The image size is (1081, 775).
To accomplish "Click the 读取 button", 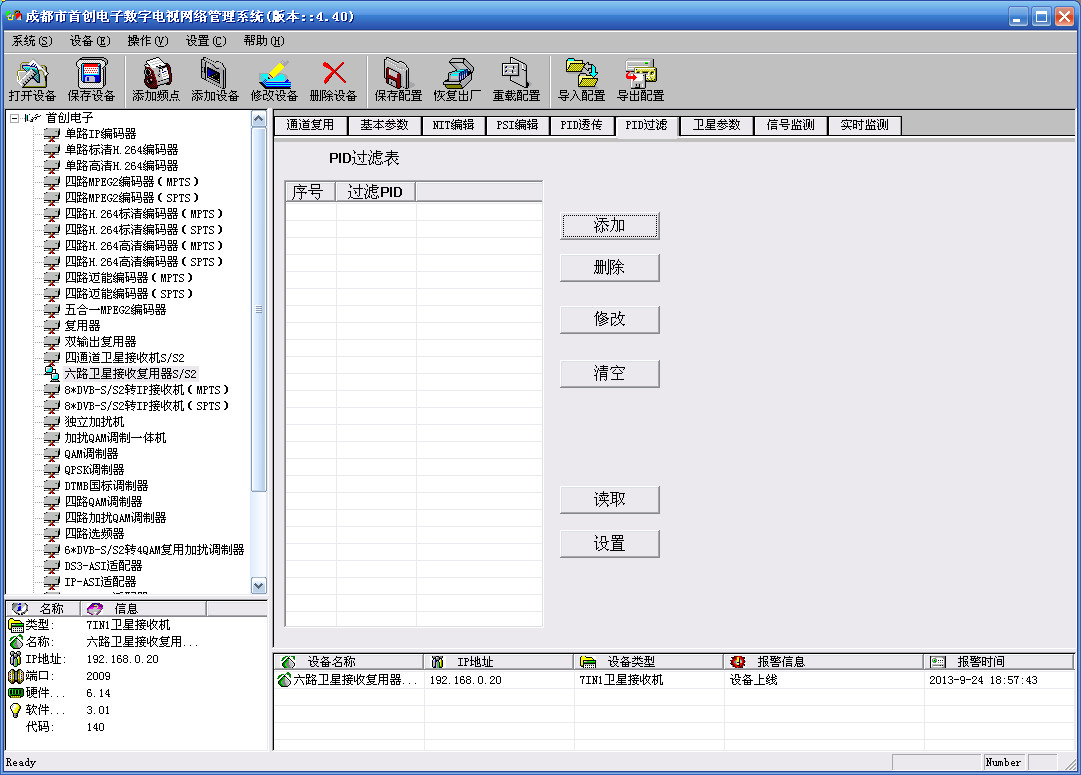I will tap(609, 500).
